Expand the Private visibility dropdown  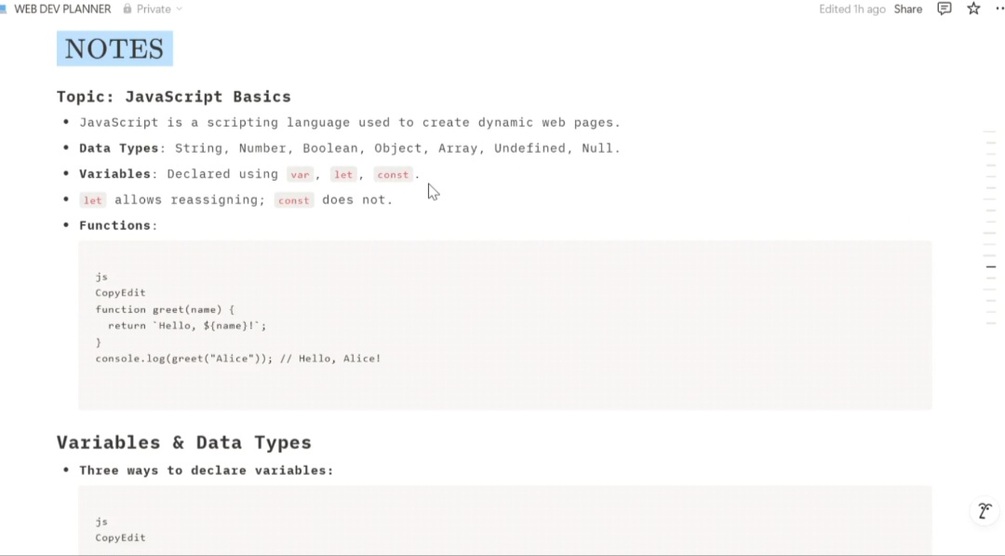[x=179, y=9]
